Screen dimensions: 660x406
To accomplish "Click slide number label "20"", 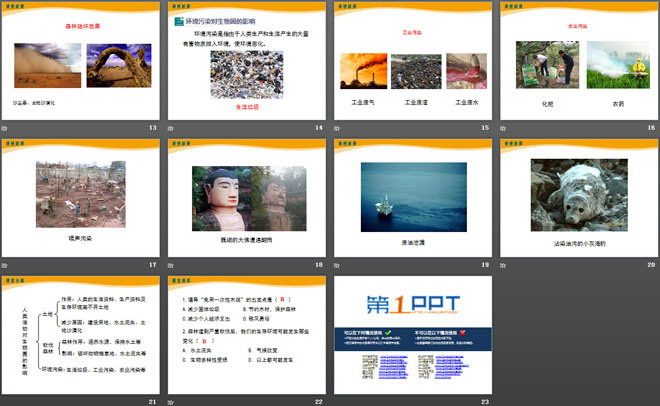I will pyautogui.click(x=652, y=265).
